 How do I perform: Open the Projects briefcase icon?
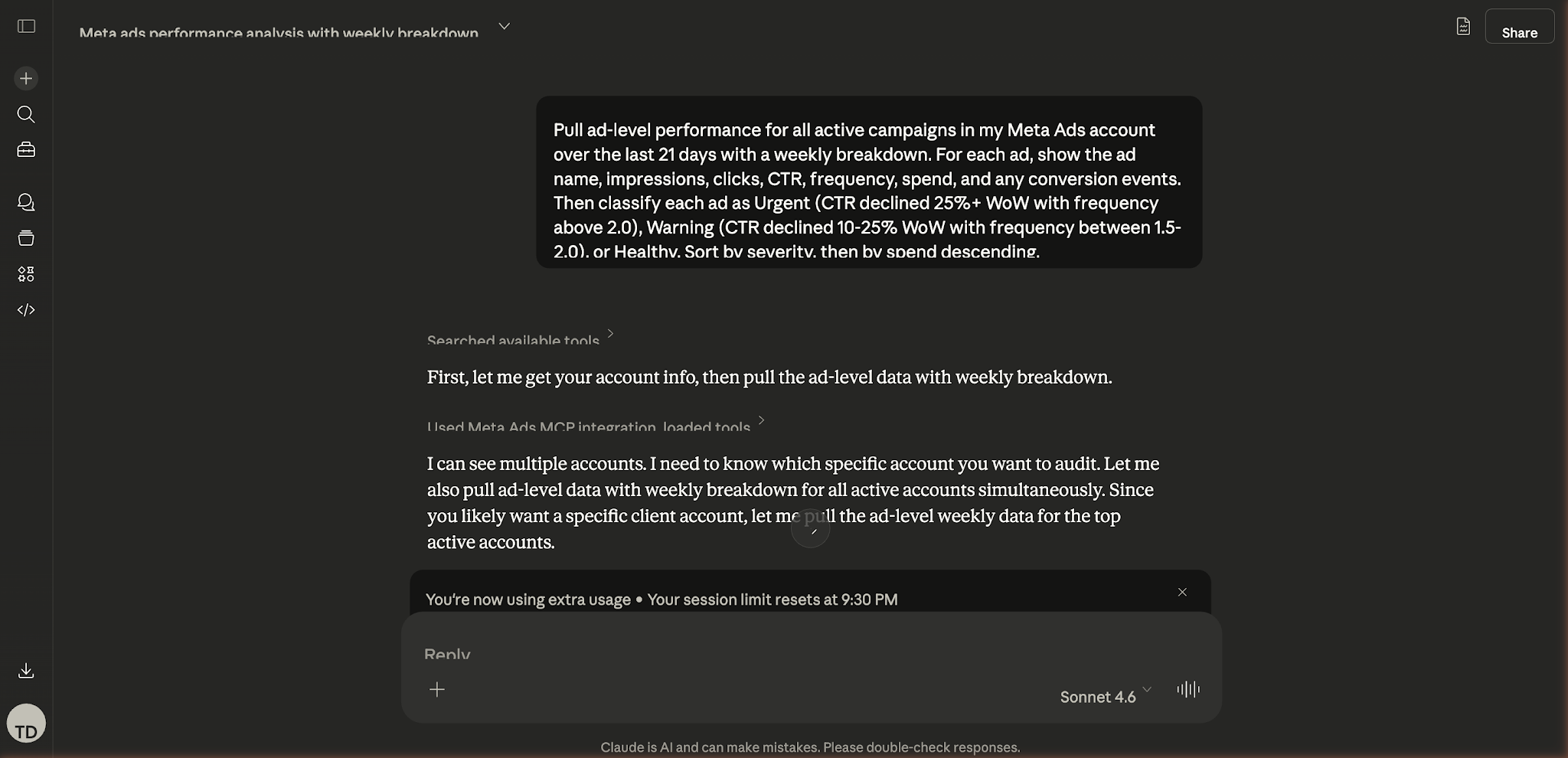26,149
